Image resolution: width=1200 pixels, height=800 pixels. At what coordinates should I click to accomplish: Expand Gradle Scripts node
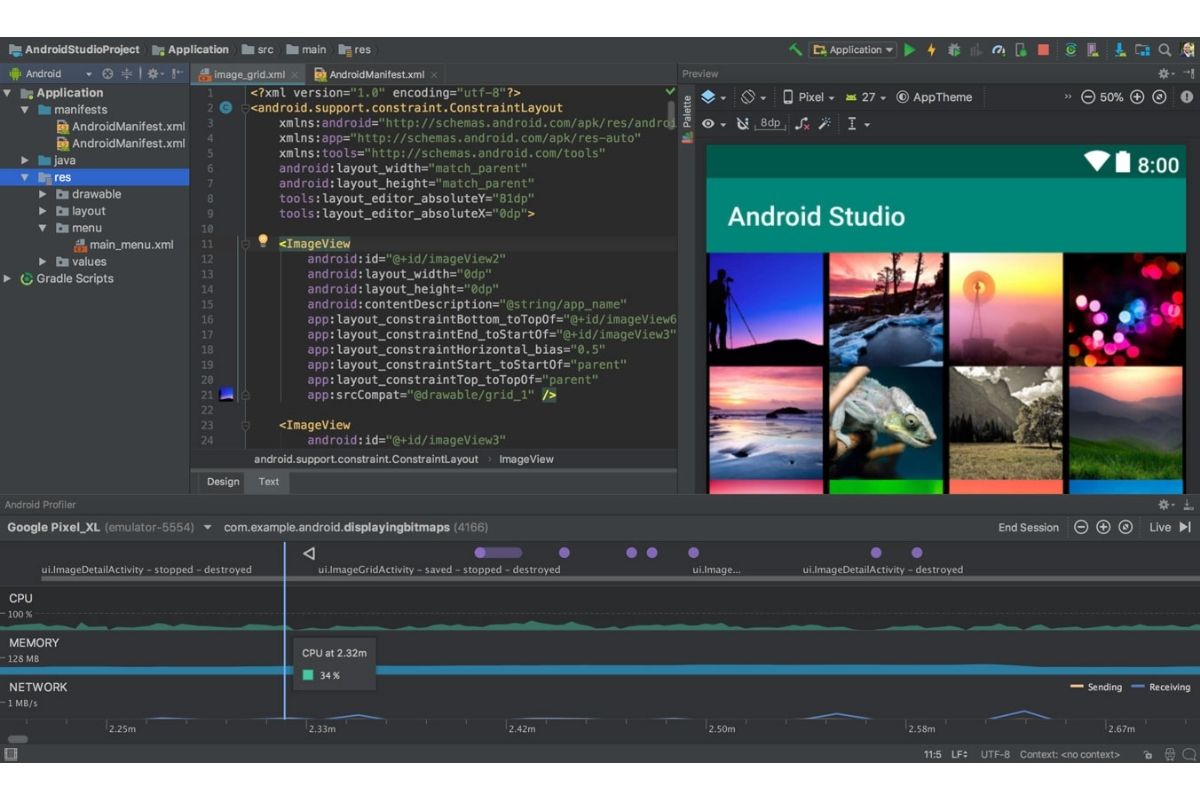pos(8,279)
